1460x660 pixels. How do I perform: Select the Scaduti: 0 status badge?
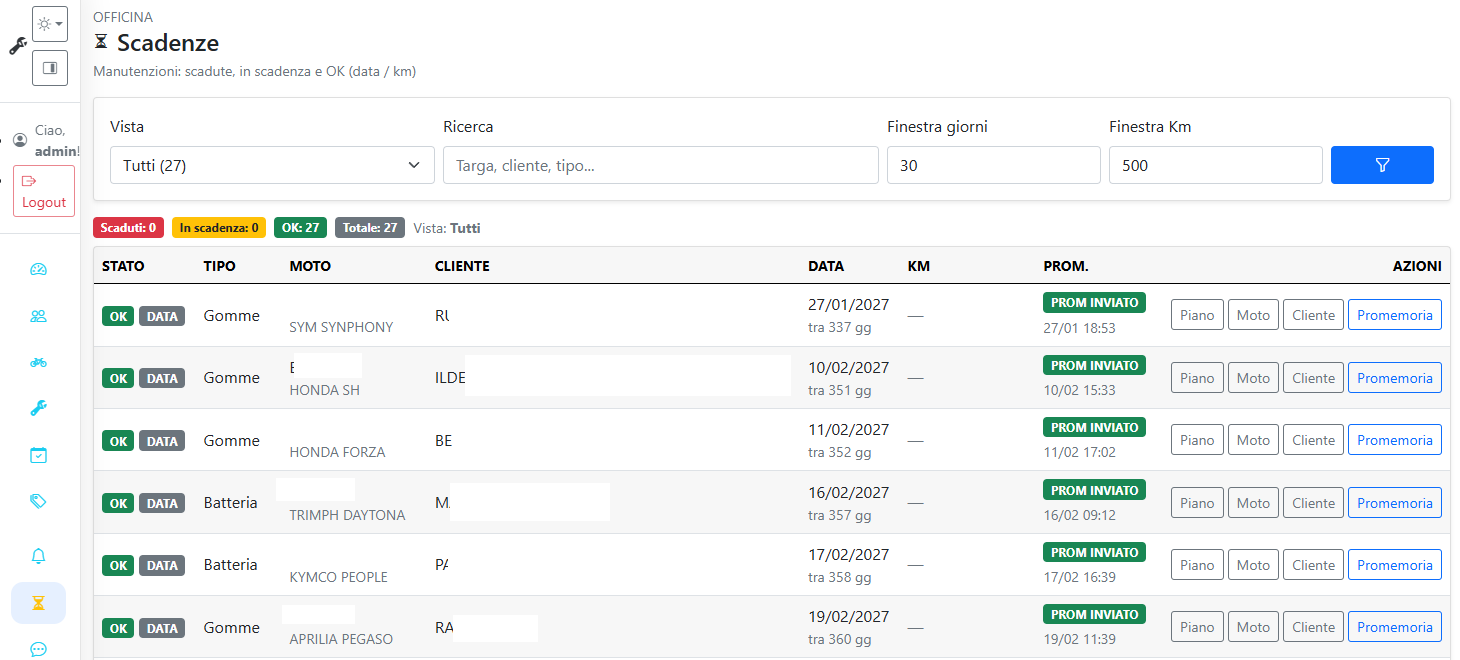(x=128, y=227)
